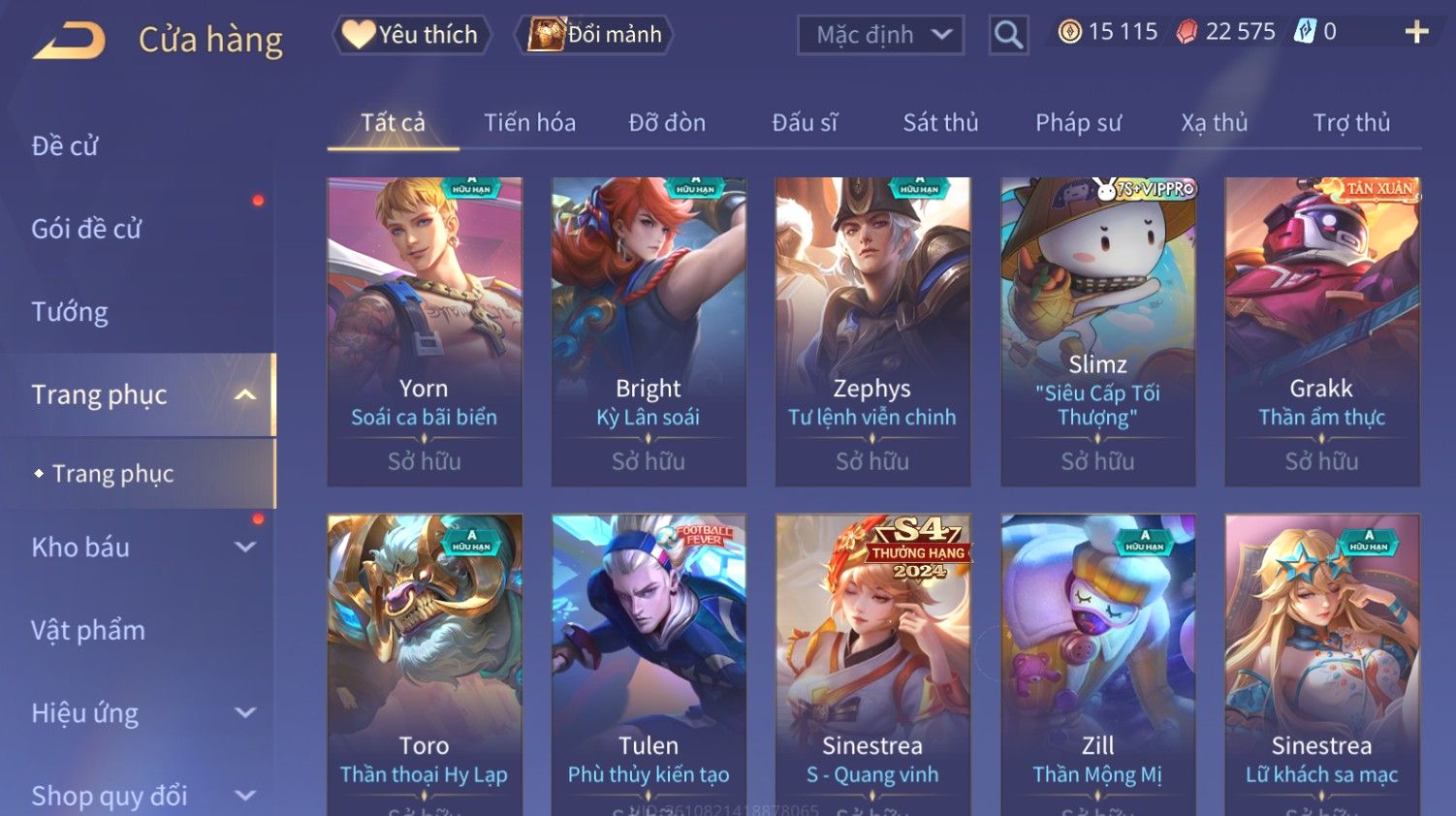Select Slimz Siêu Cấp Tối Thượng skin card
1456x816 pixels.
tap(1098, 331)
